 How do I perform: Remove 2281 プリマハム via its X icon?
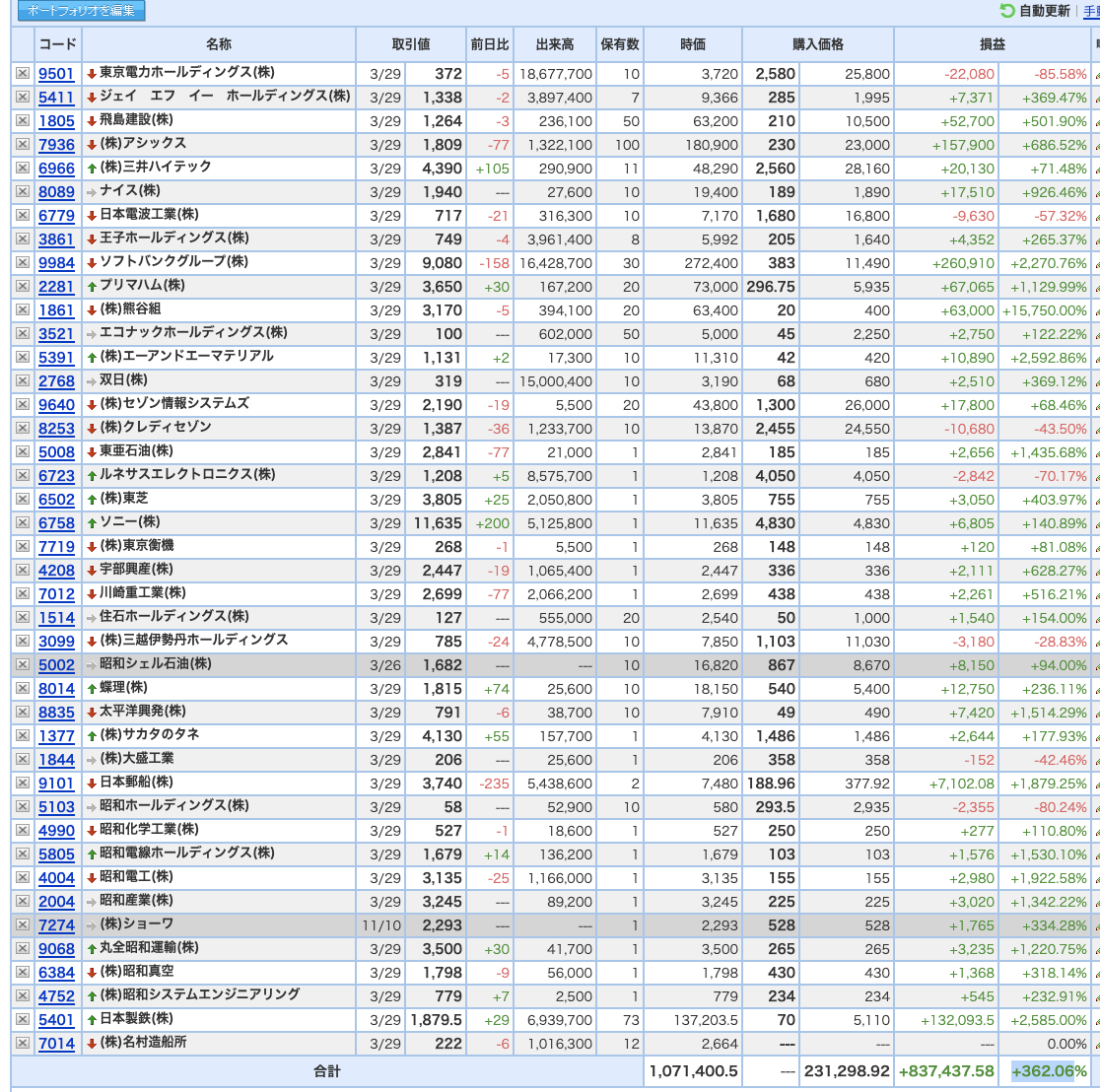pyautogui.click(x=23, y=287)
